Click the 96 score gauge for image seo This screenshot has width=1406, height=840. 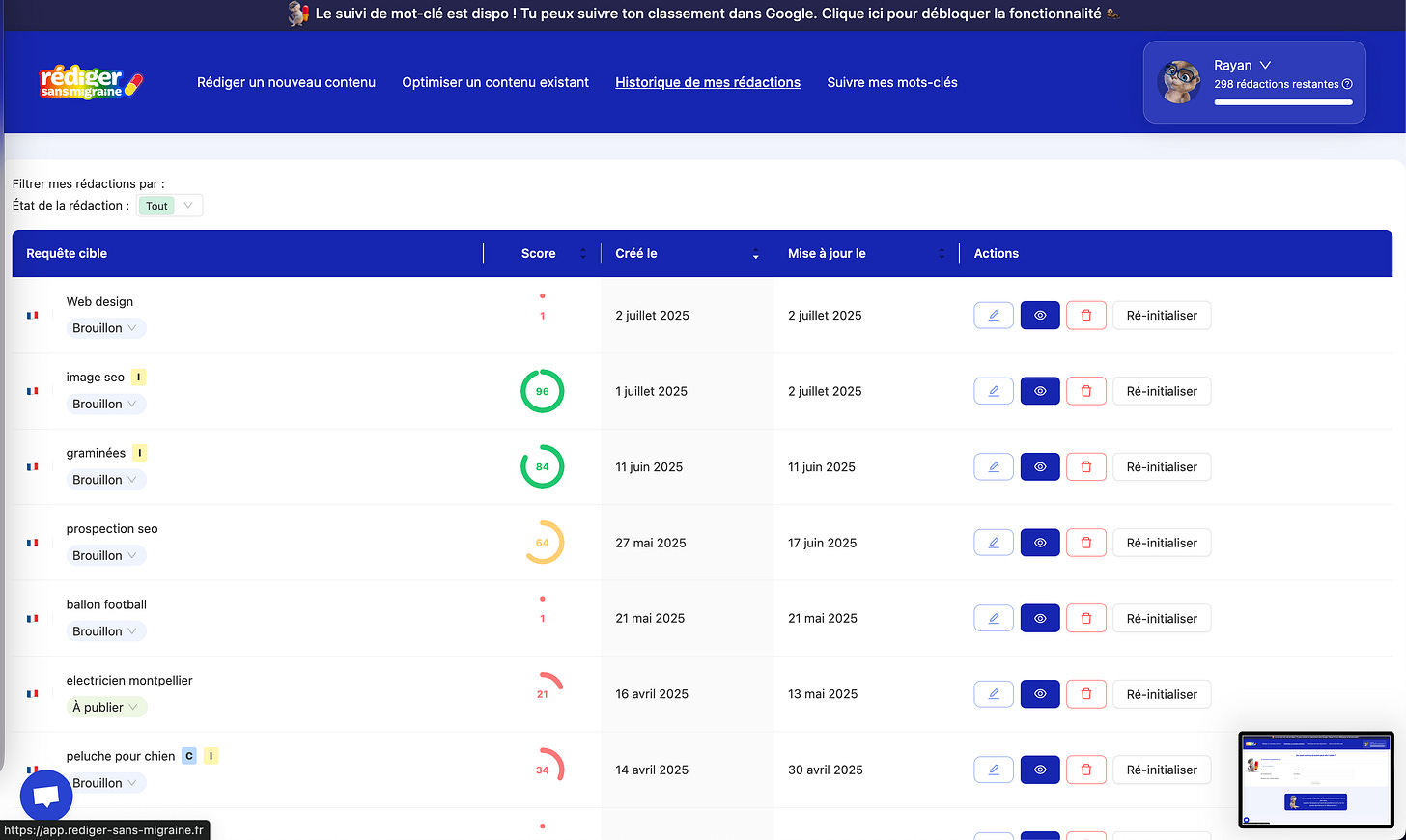543,391
